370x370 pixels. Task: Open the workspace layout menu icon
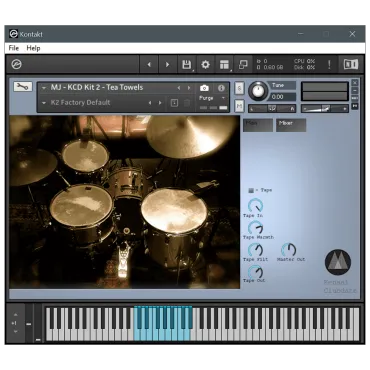click(224, 65)
